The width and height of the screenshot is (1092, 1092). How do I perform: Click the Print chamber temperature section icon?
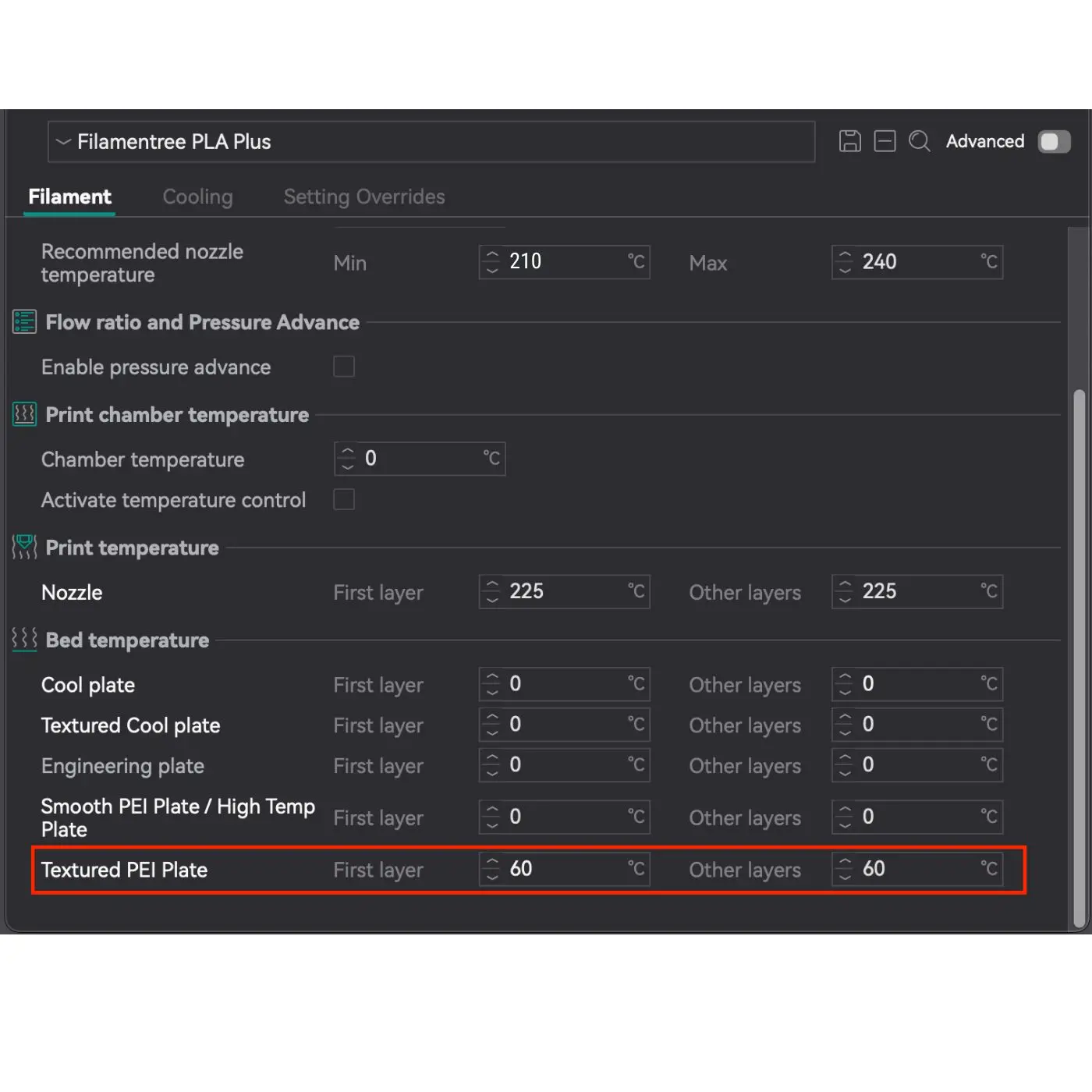coord(24,414)
